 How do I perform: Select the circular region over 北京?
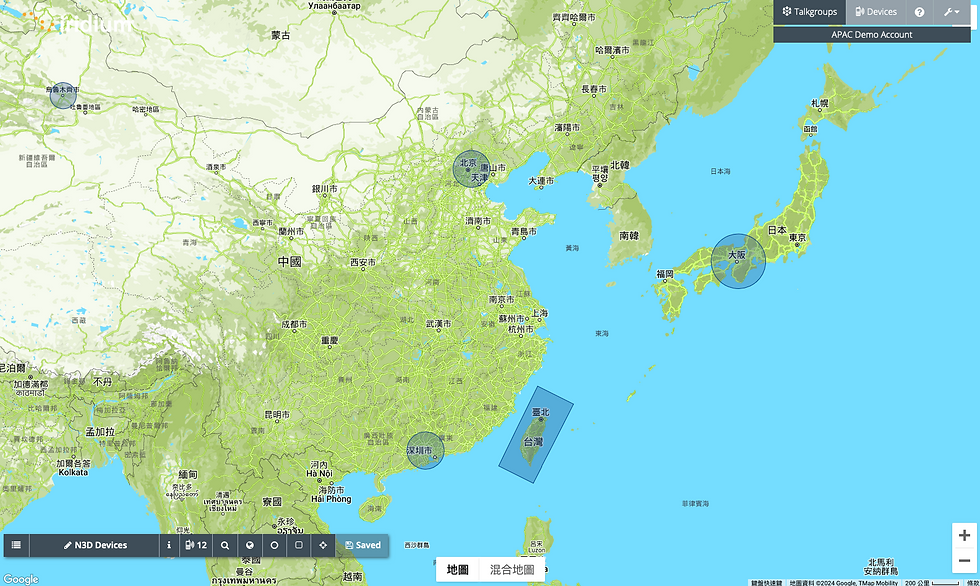coord(471,169)
